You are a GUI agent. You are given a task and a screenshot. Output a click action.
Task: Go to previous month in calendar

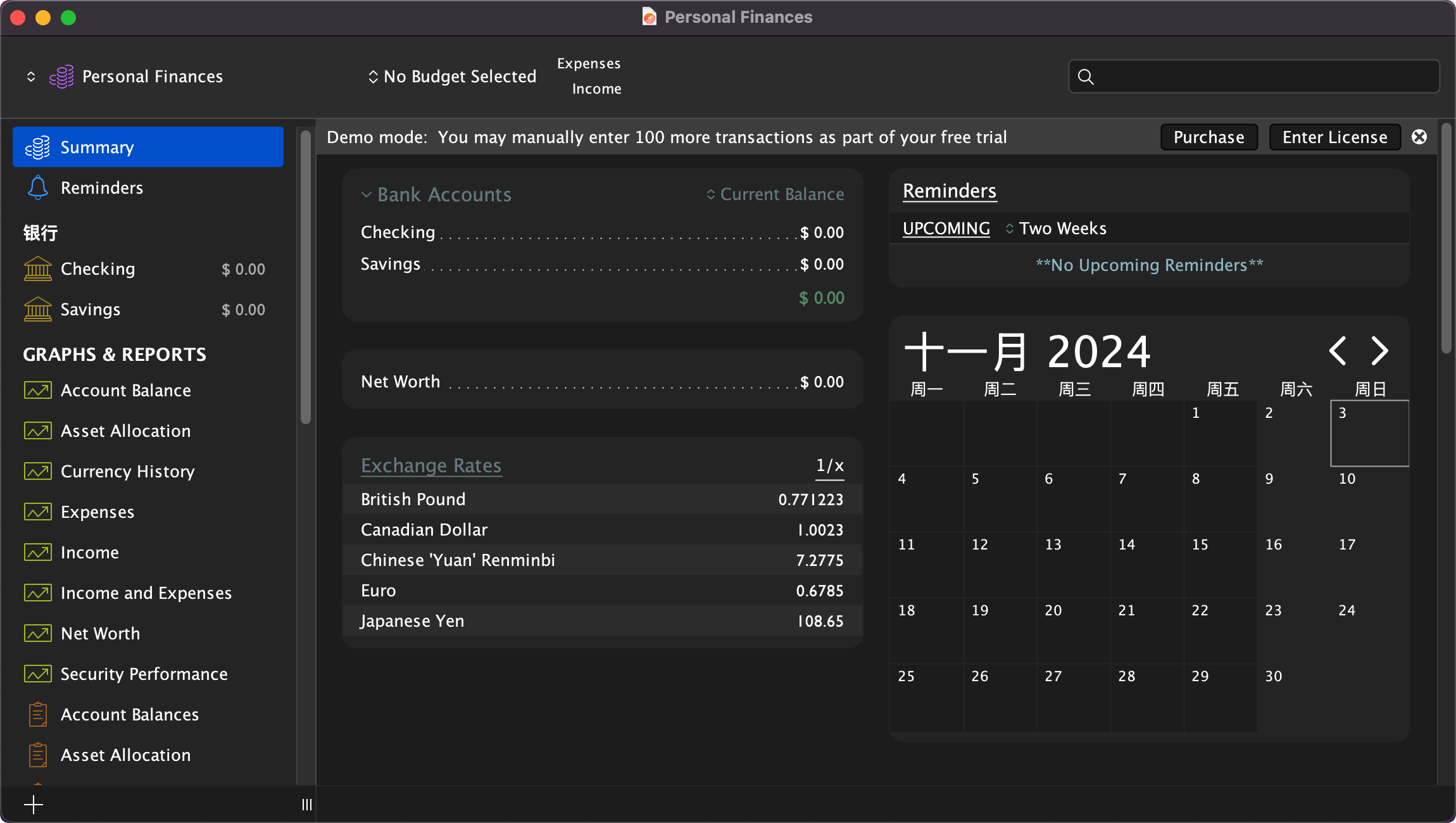[1338, 351]
